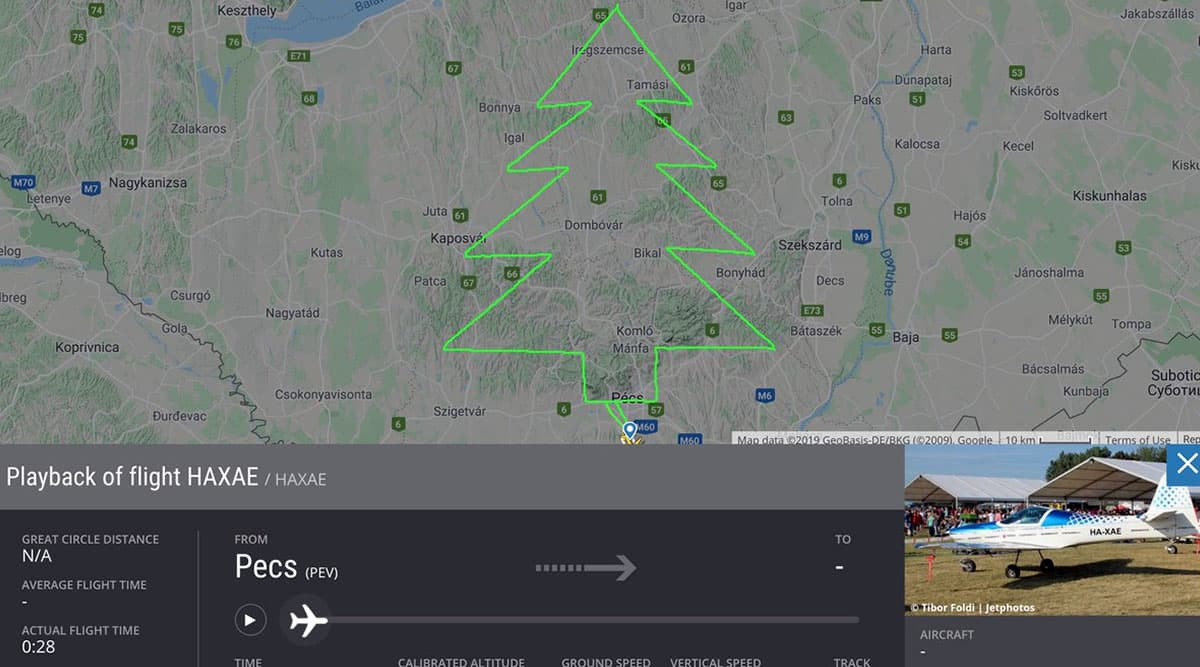Click the play button for flight playback
The image size is (1200, 667).
251,620
